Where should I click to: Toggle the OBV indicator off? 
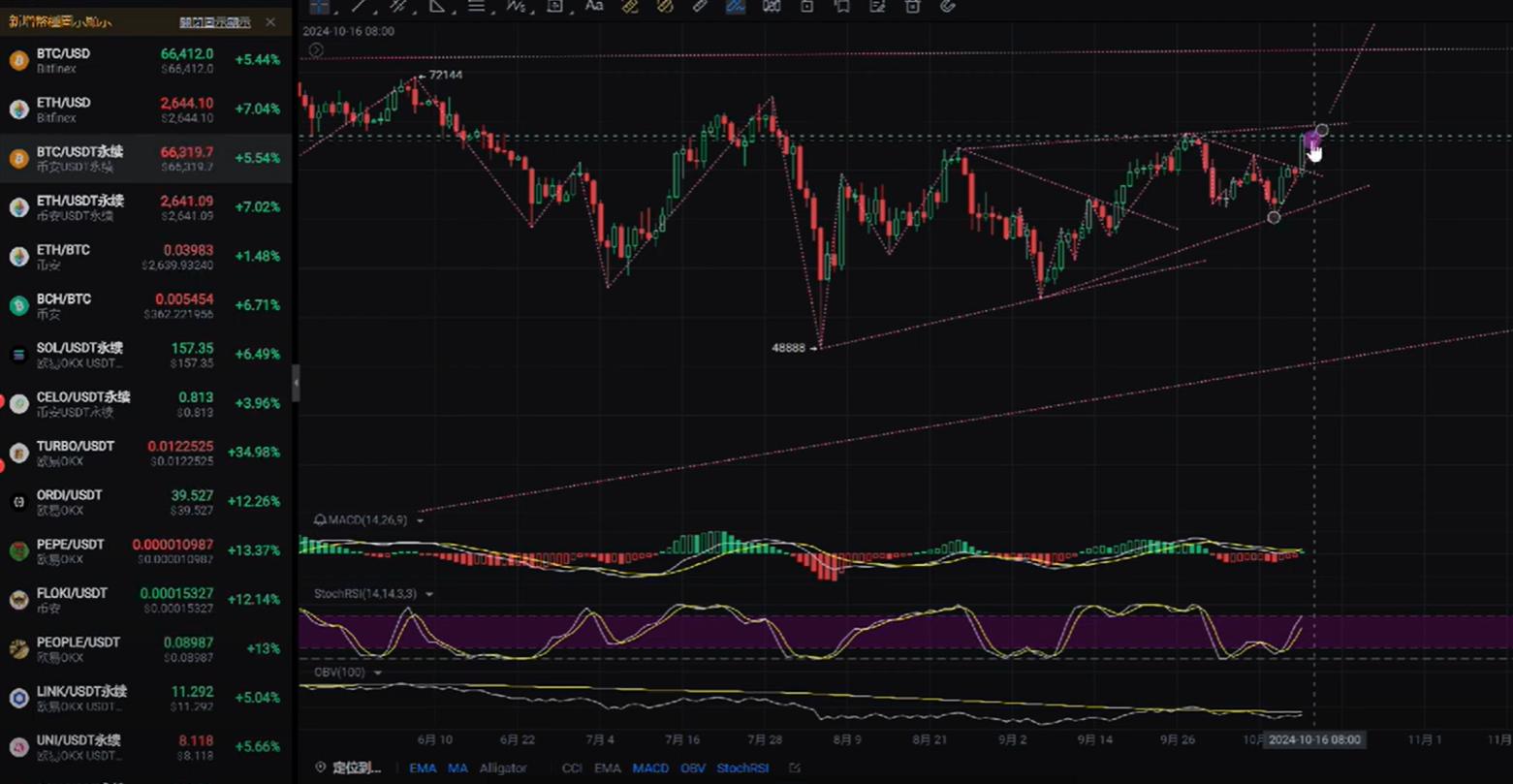692,768
